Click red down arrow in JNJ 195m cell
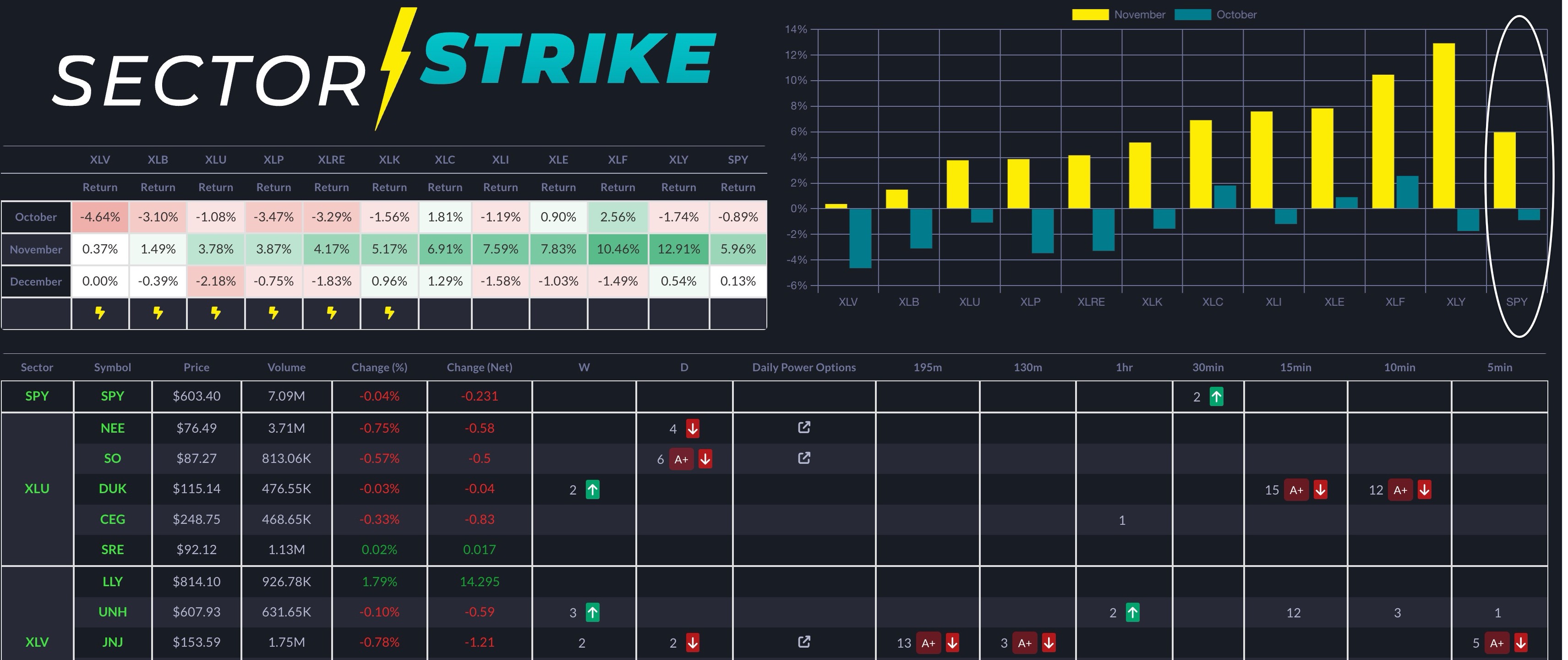This screenshot has width=1568, height=660. 952,643
